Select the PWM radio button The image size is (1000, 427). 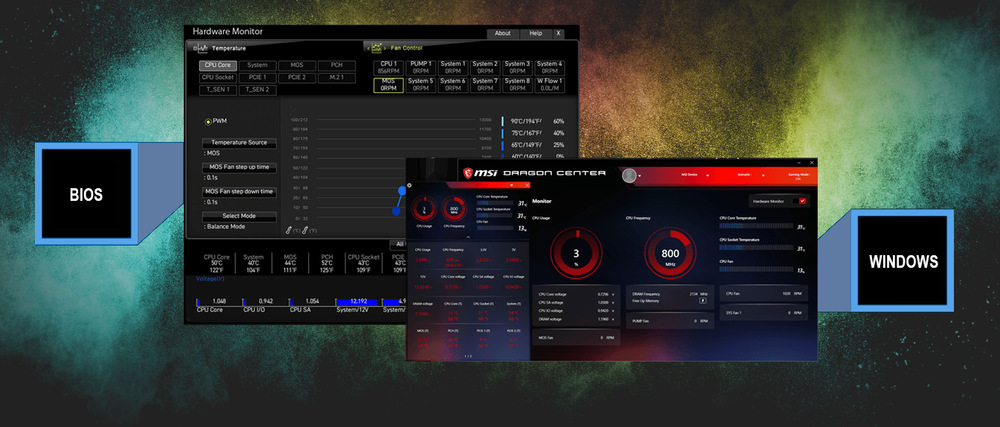coord(208,122)
